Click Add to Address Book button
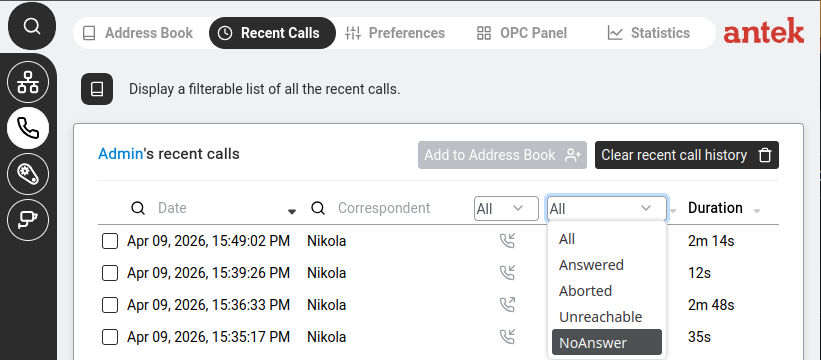This screenshot has width=821, height=360. pyautogui.click(x=502, y=155)
